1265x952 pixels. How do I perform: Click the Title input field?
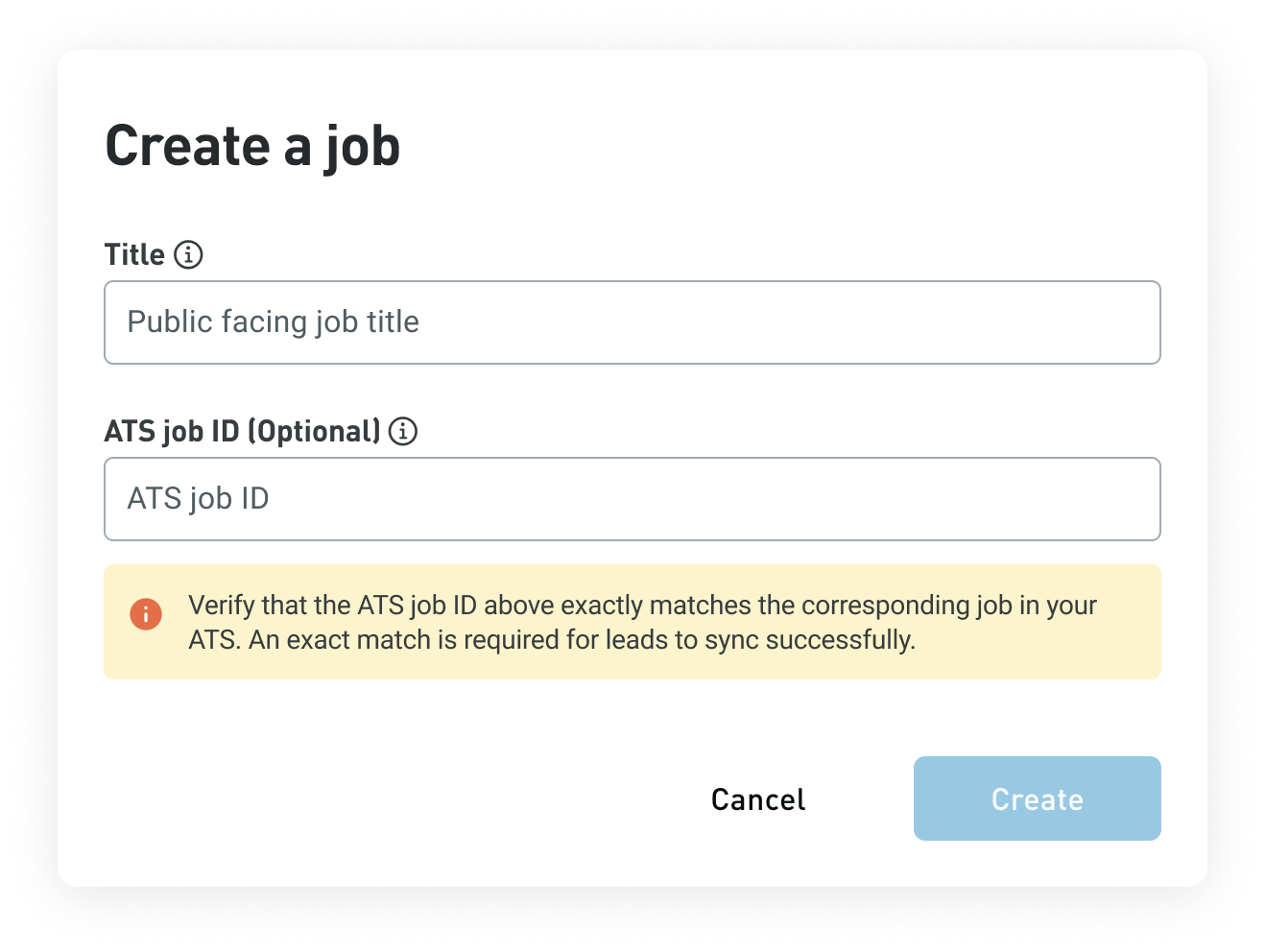click(632, 322)
